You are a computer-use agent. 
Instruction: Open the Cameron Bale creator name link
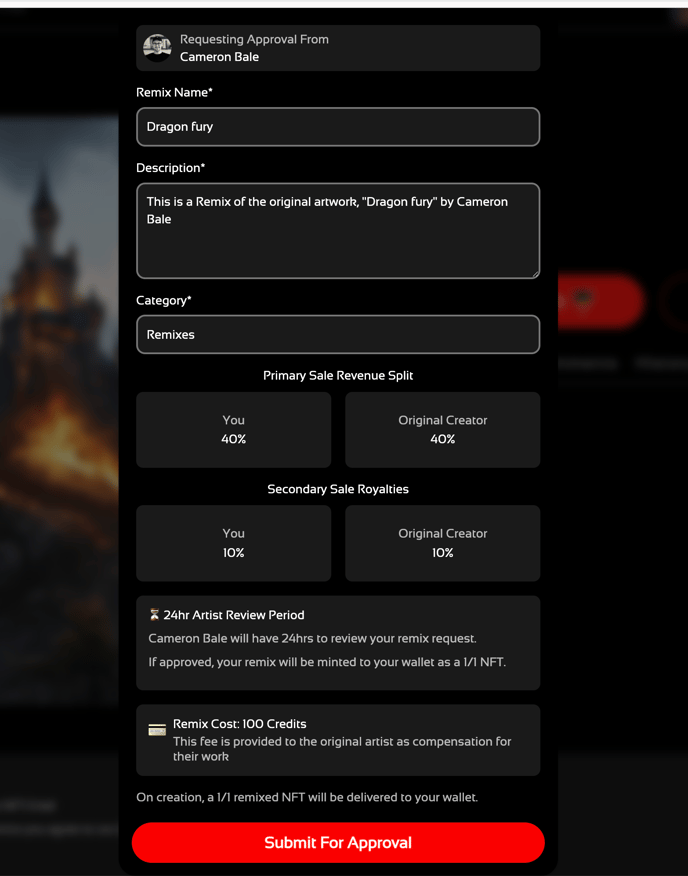pyautogui.click(x=219, y=57)
